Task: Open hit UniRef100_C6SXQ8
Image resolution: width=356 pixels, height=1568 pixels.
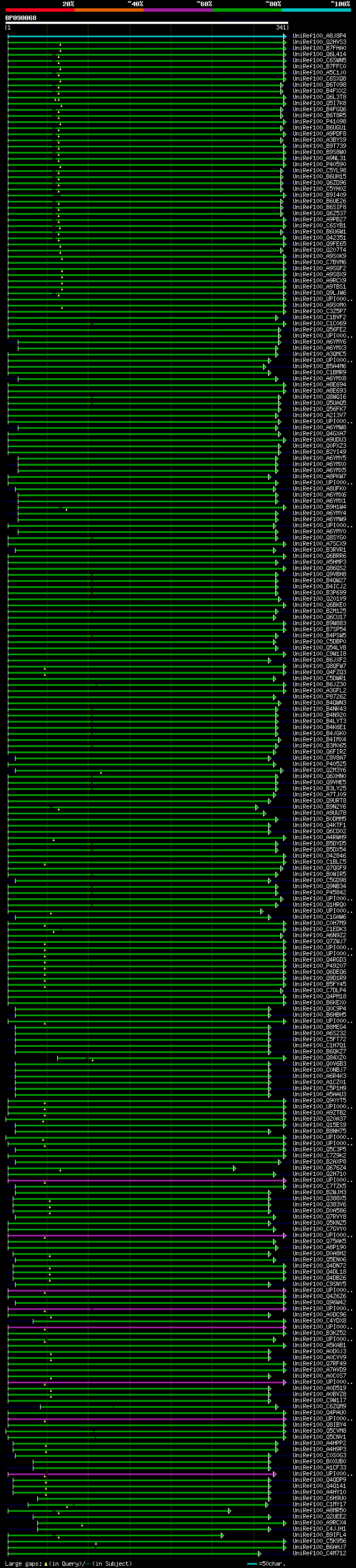Action: [x=319, y=78]
